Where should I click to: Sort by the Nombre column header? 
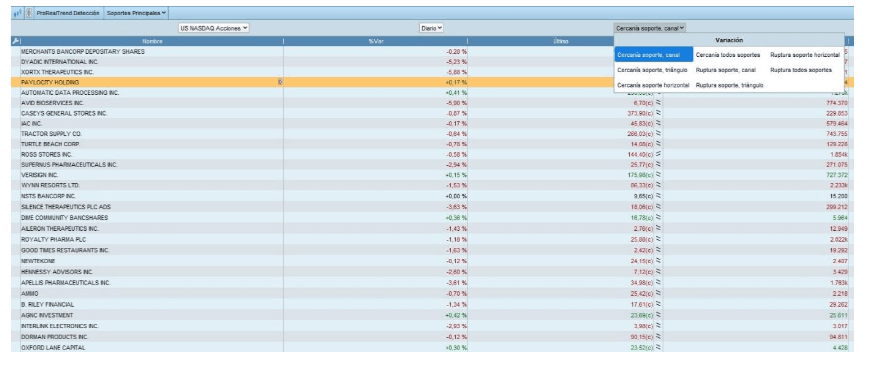[152, 41]
